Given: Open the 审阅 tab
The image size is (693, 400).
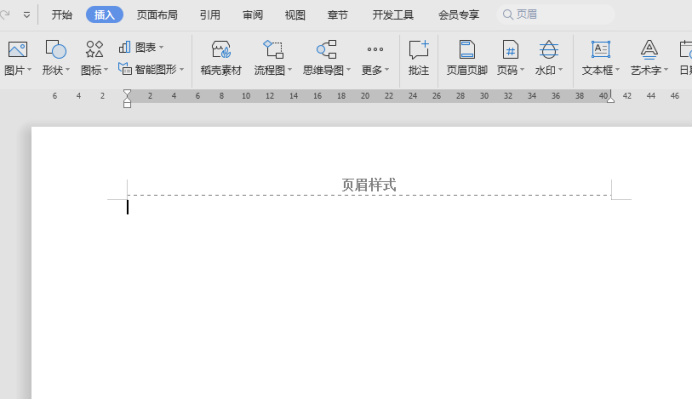Looking at the screenshot, I should (252, 15).
